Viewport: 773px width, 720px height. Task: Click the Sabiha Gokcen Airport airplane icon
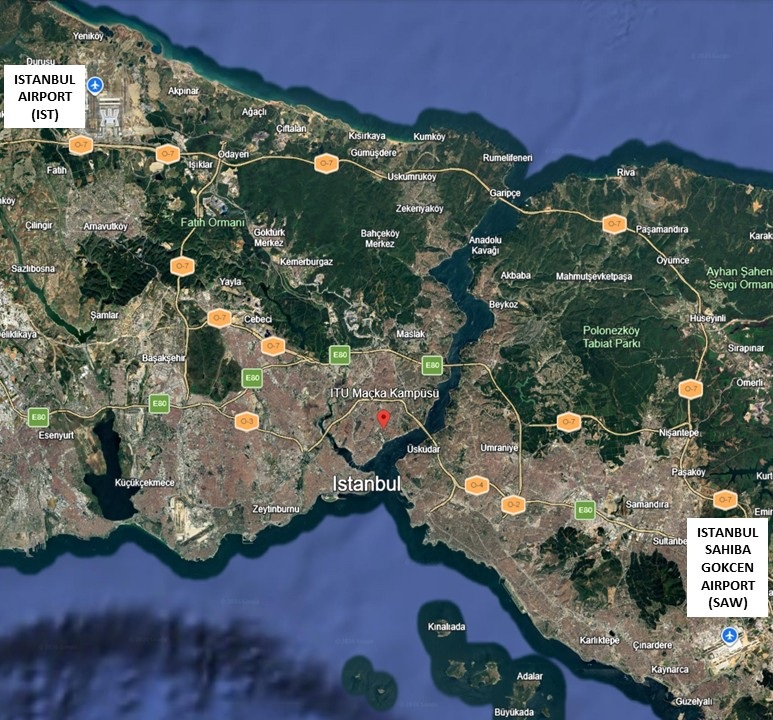pyautogui.click(x=729, y=634)
